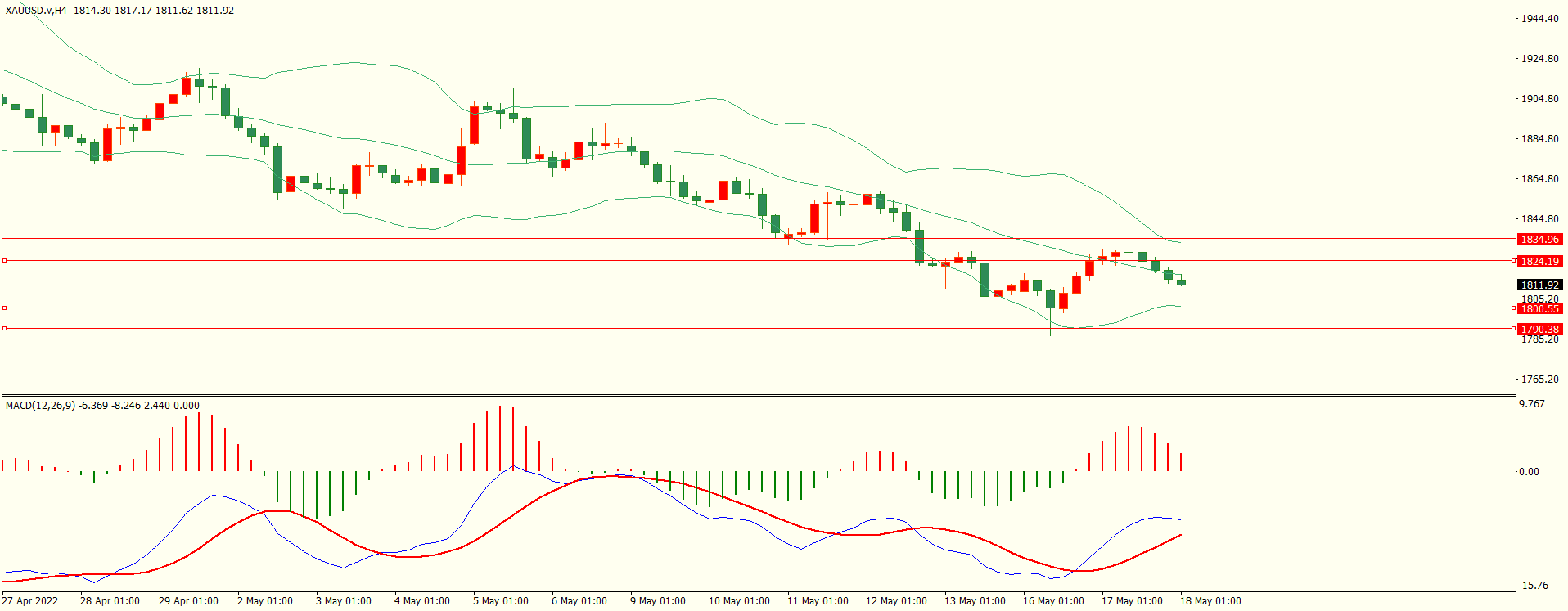Click the 1765.20 price axis label
This screenshot has height=611, width=1568.
click(1539, 380)
